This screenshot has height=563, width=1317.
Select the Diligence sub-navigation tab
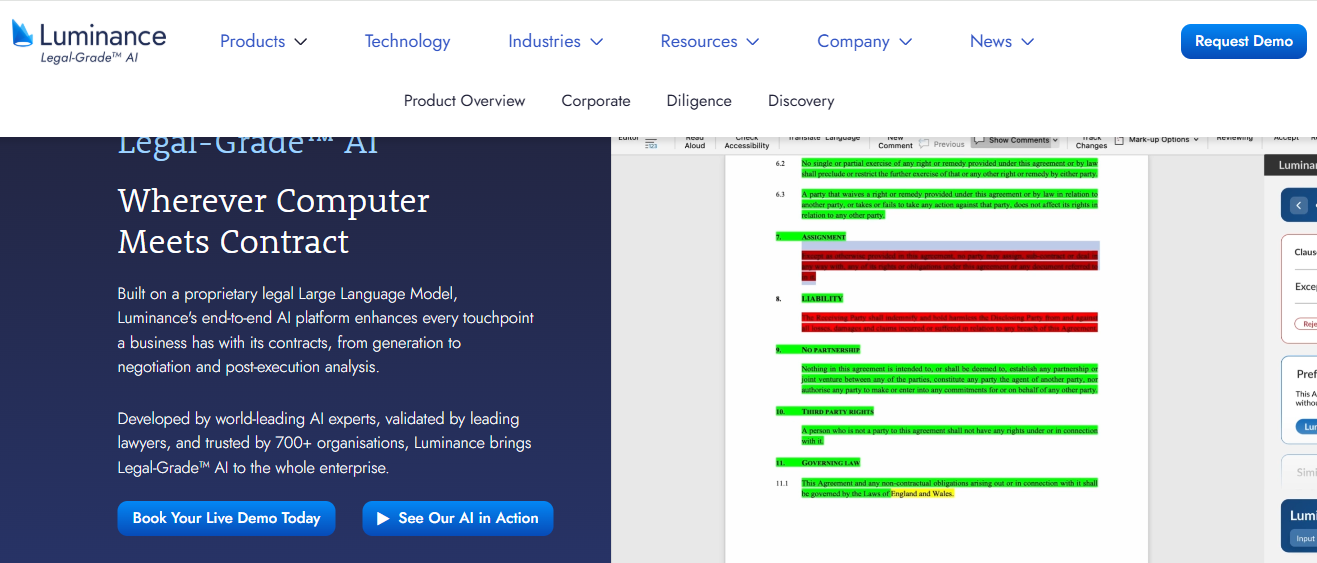[x=699, y=101]
